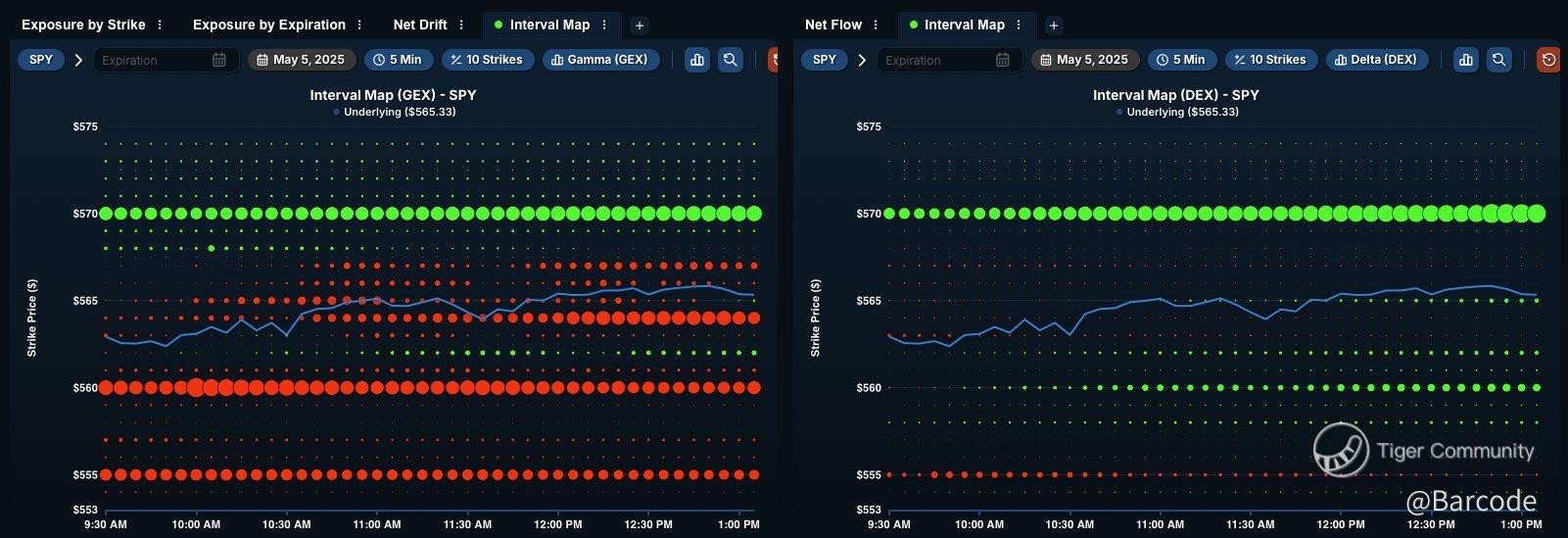Click the chart type icon in DEX panel
Viewport: 1568px width, 538px height.
click(x=1465, y=60)
